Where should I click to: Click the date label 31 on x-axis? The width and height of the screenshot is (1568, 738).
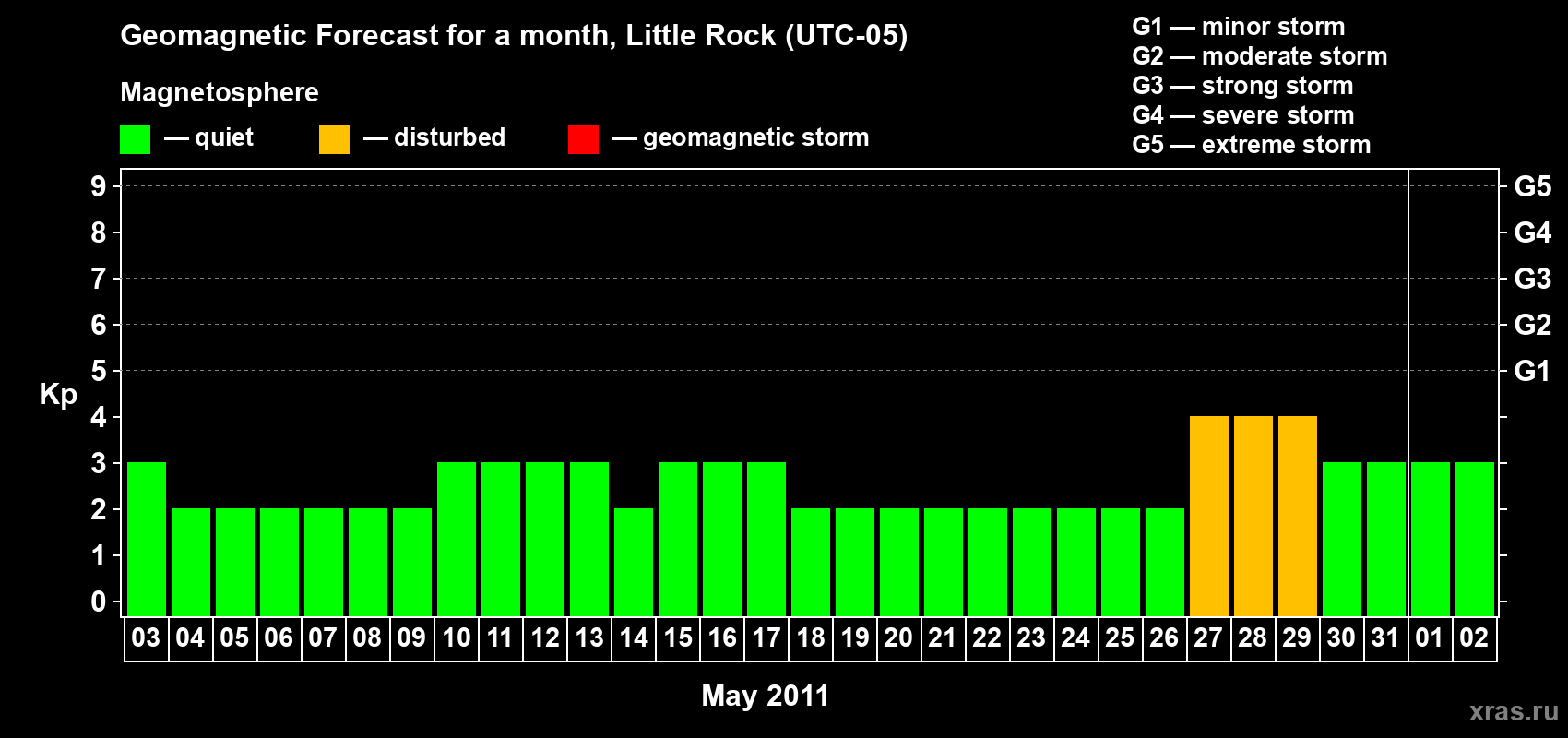point(1385,638)
